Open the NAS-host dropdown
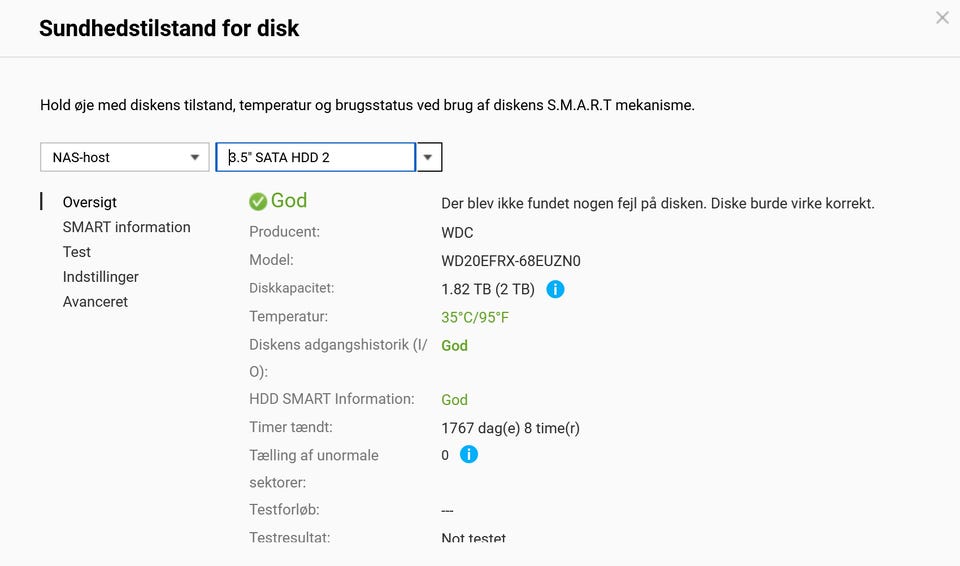 (124, 157)
